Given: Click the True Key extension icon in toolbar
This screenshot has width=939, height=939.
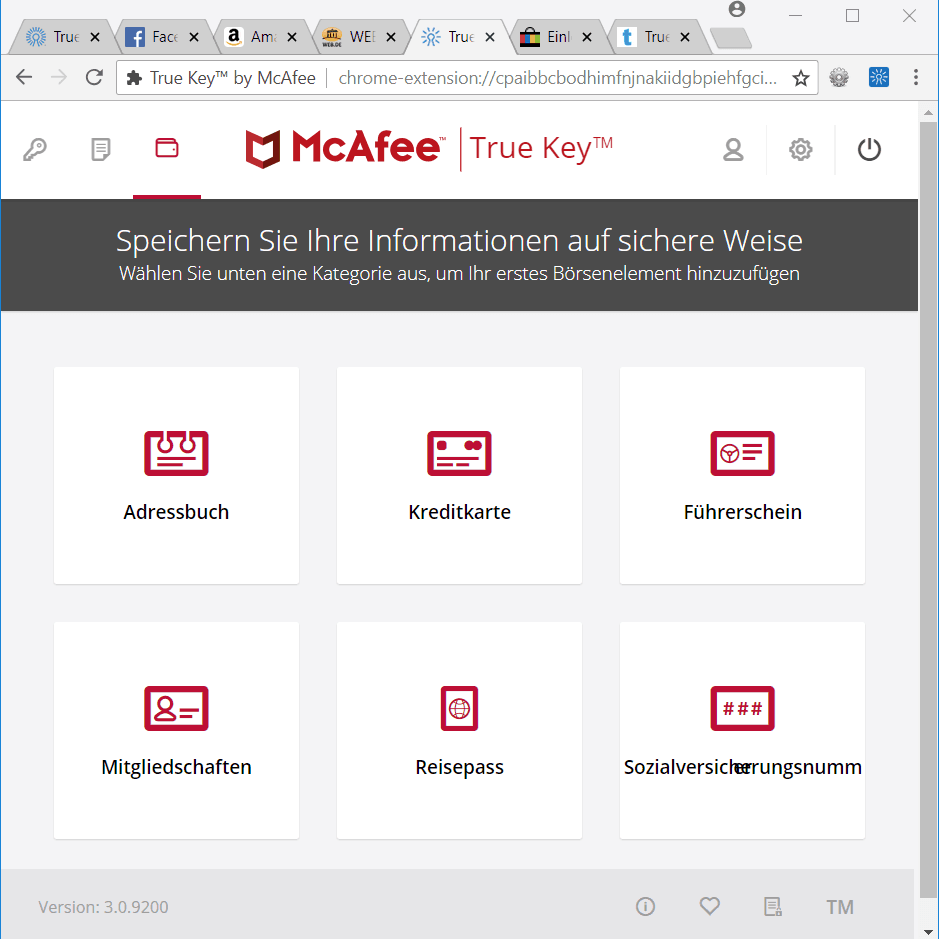Looking at the screenshot, I should (x=879, y=77).
